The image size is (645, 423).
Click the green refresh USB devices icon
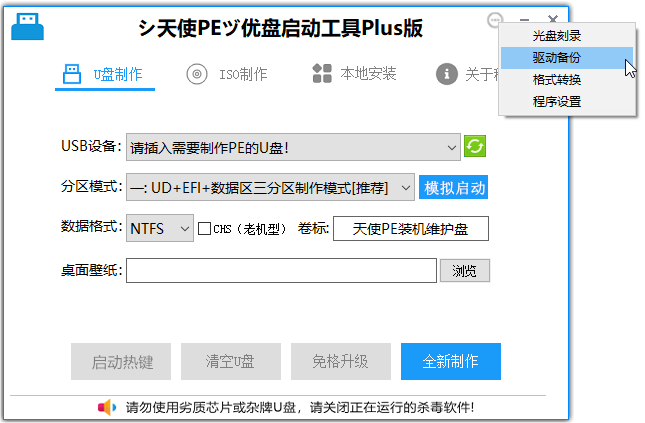[475, 146]
